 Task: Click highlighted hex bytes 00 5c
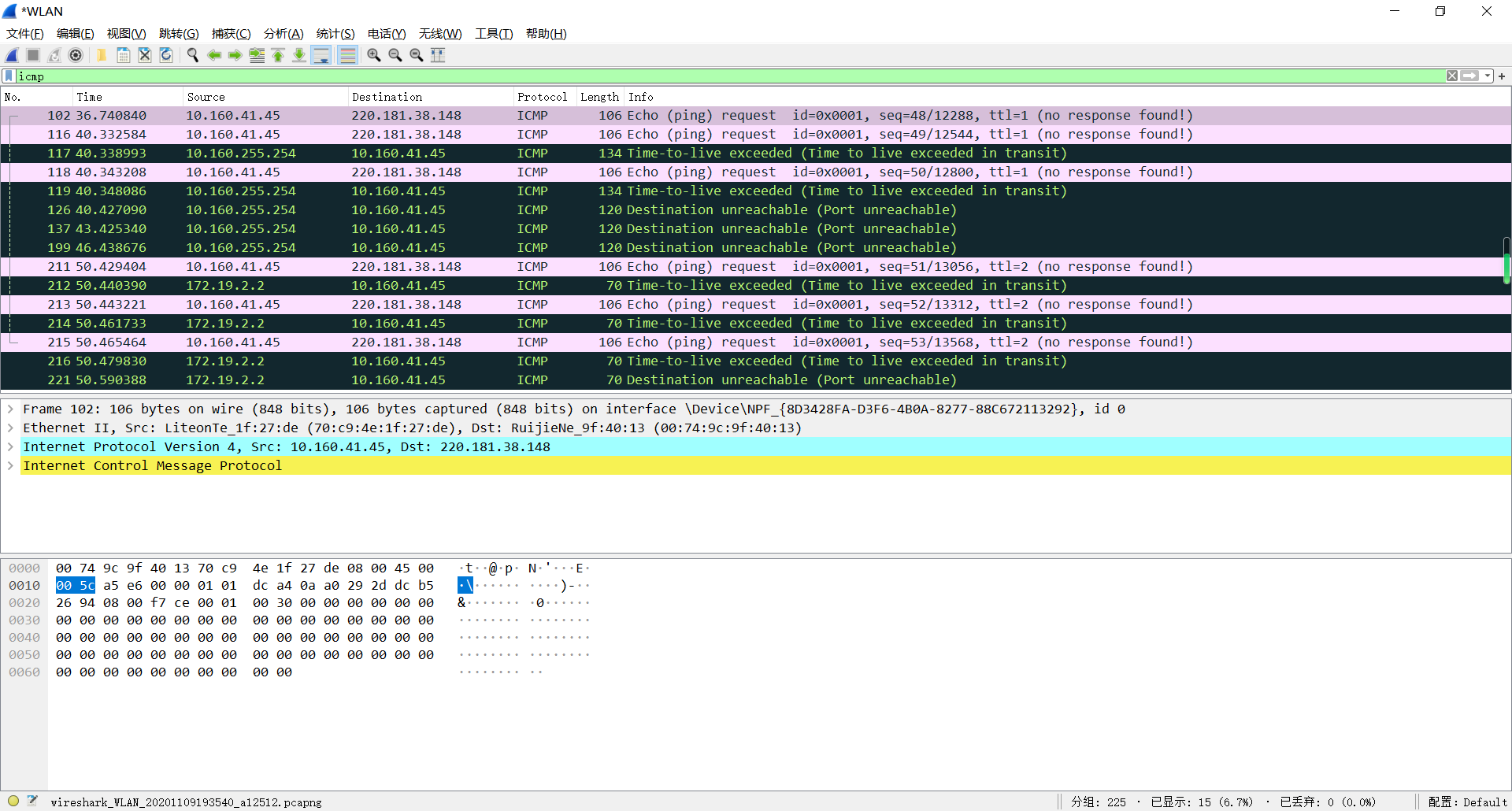(76, 586)
